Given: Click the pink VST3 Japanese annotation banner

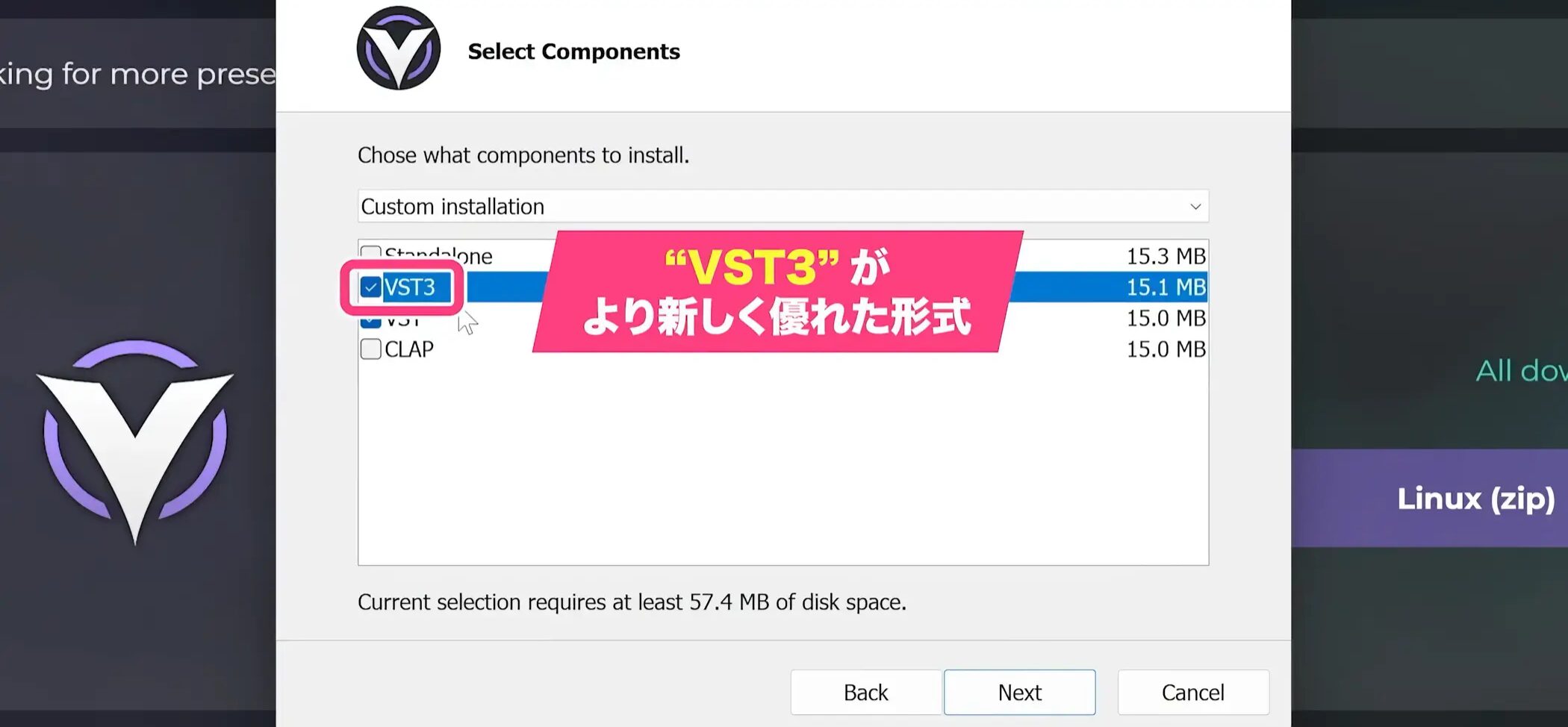Looking at the screenshot, I should coord(777,292).
